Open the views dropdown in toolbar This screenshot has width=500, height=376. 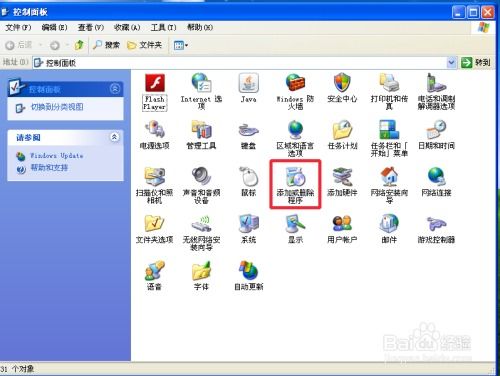coord(181,45)
